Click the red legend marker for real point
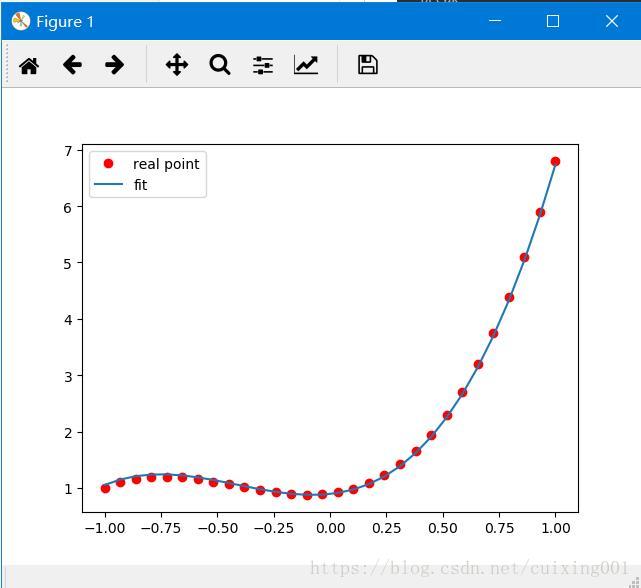 pos(108,164)
